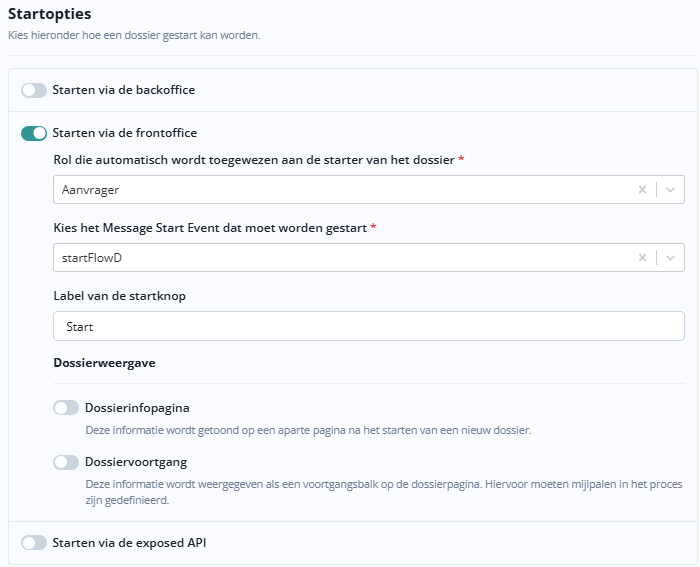Screen dimensions: 700x567
Task: Enable the Starten via de exposed API toggle
Action: click(x=34, y=543)
